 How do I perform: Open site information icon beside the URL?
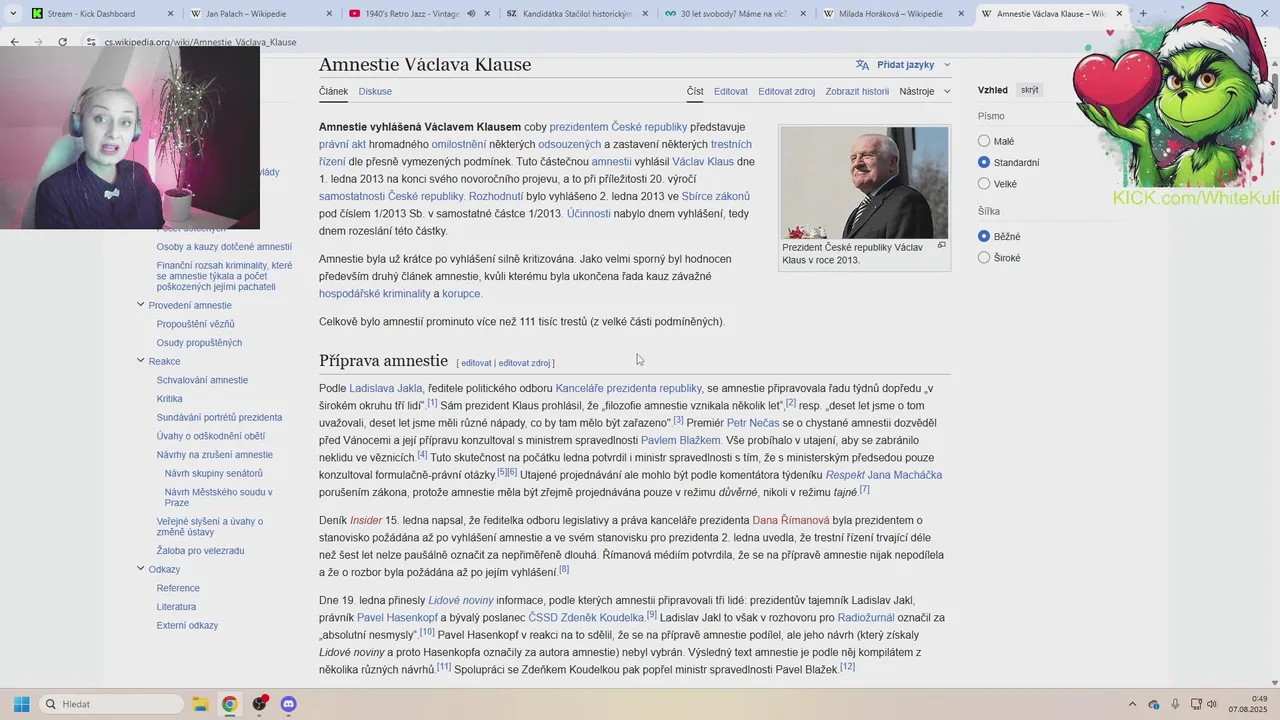pos(91,42)
